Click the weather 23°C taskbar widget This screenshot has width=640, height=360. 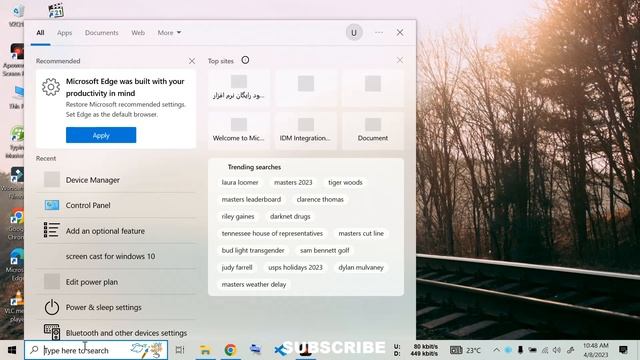pos(465,350)
